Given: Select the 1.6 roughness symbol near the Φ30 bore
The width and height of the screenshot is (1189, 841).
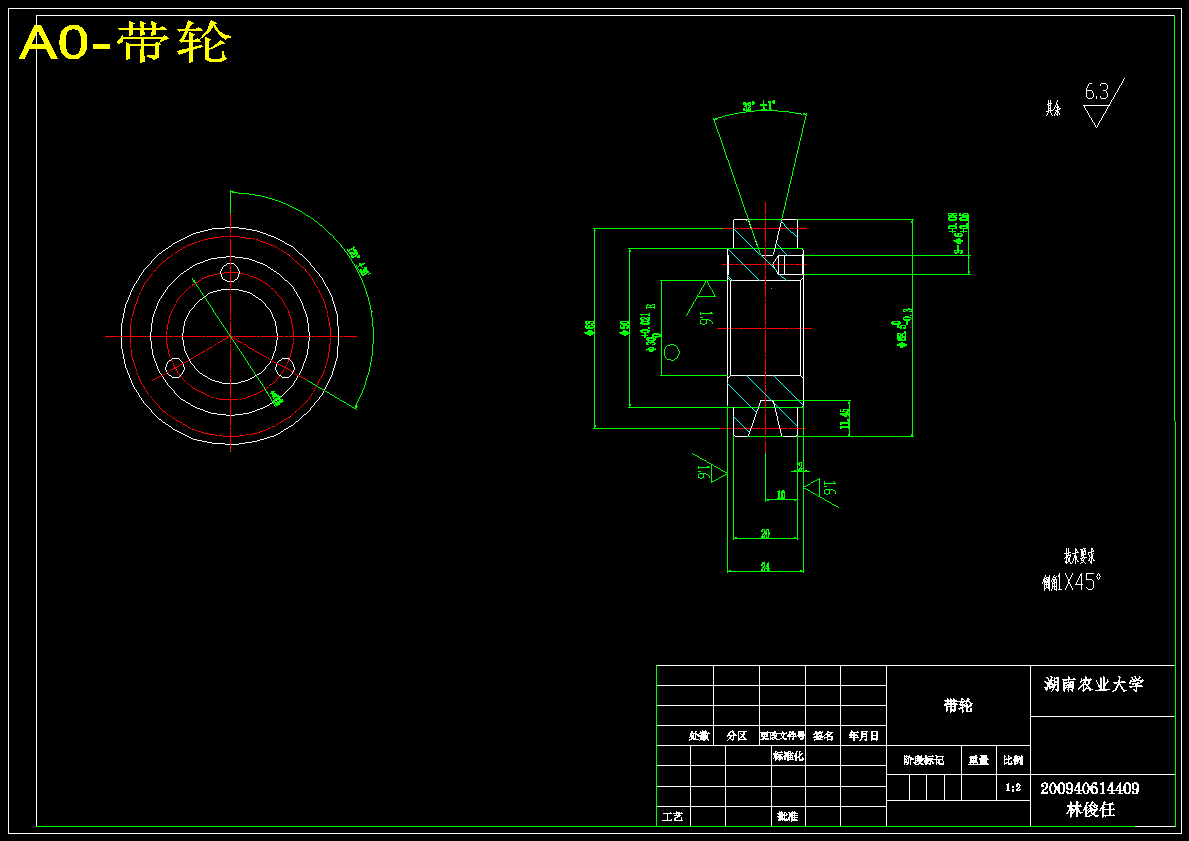Looking at the screenshot, I should tap(703, 303).
